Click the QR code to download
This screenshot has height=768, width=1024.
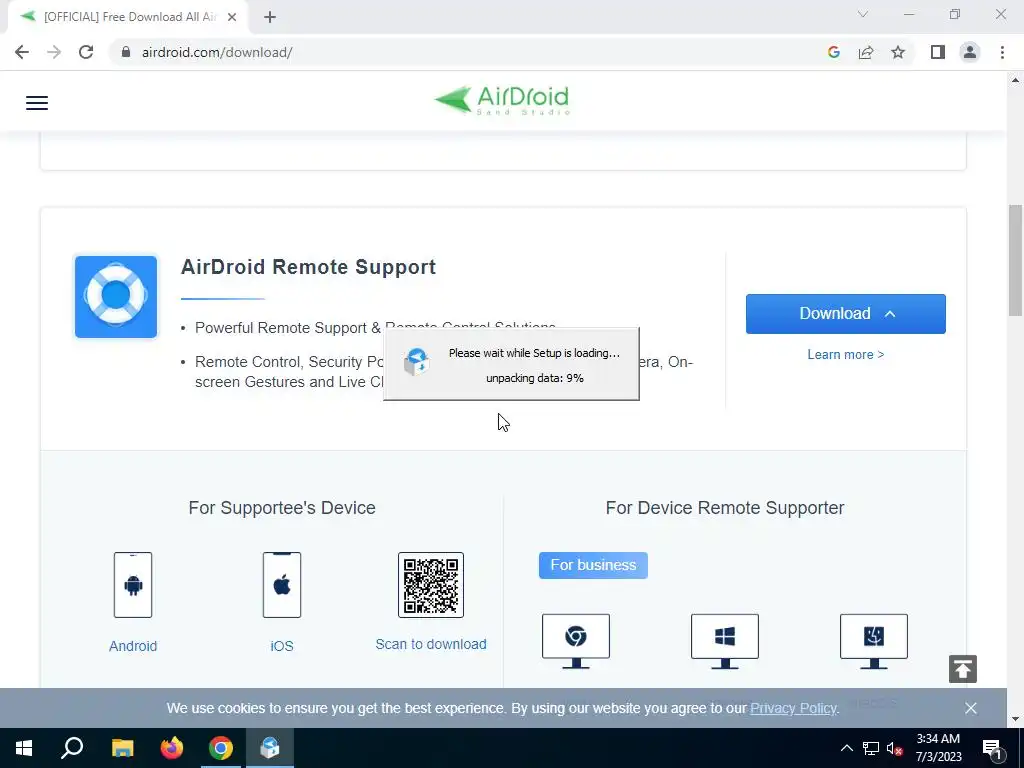click(431, 585)
